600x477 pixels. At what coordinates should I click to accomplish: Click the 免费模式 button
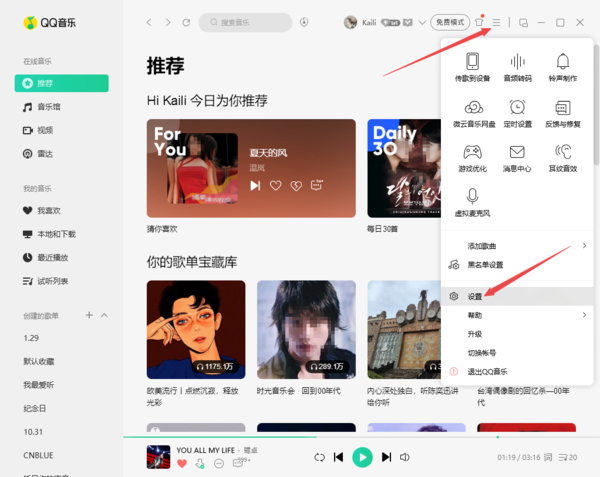(x=450, y=22)
